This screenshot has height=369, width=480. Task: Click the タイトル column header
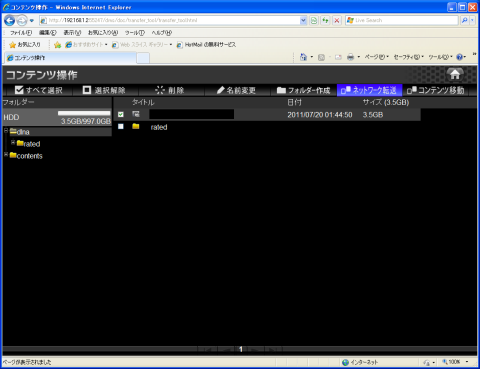click(x=143, y=102)
